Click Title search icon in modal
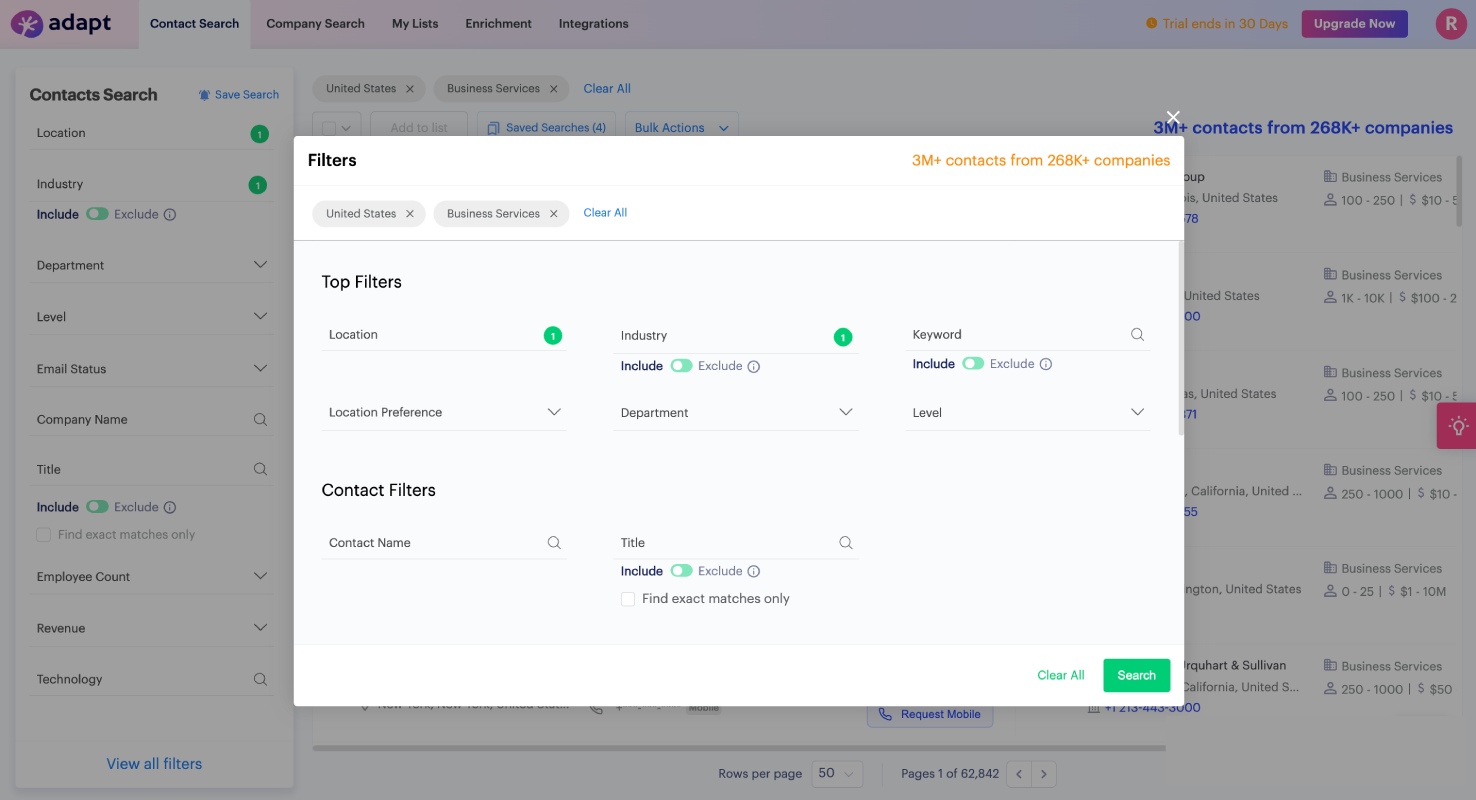This screenshot has width=1476, height=800. tap(846, 543)
